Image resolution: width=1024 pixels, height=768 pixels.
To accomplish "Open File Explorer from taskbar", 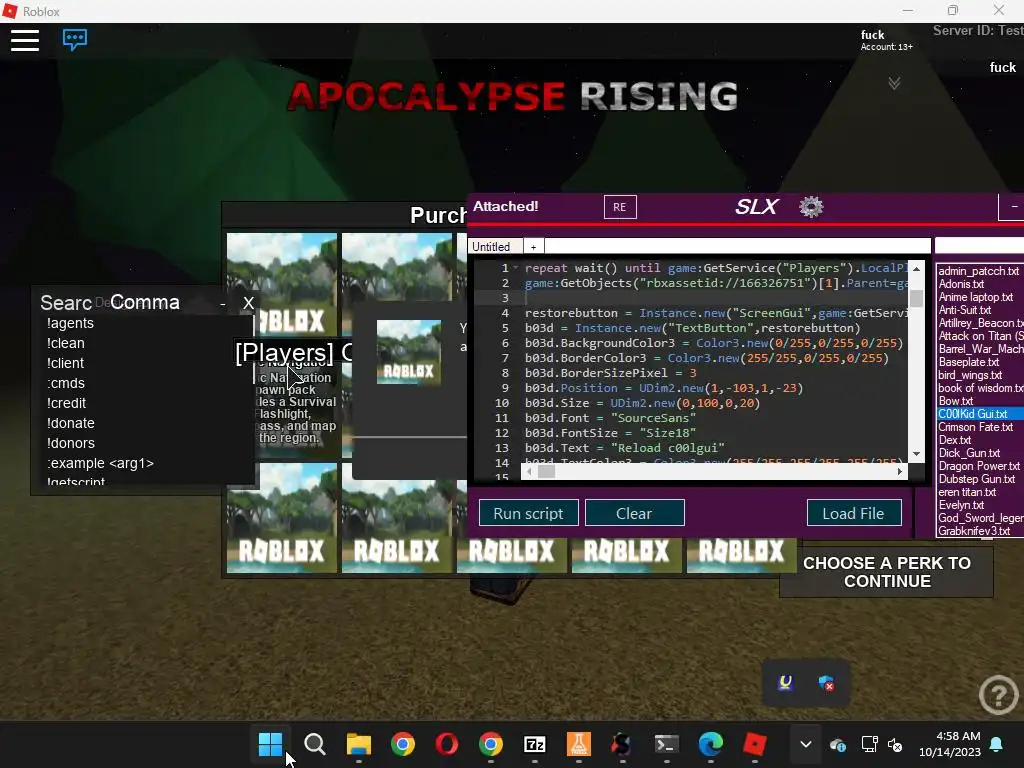I will click(359, 744).
